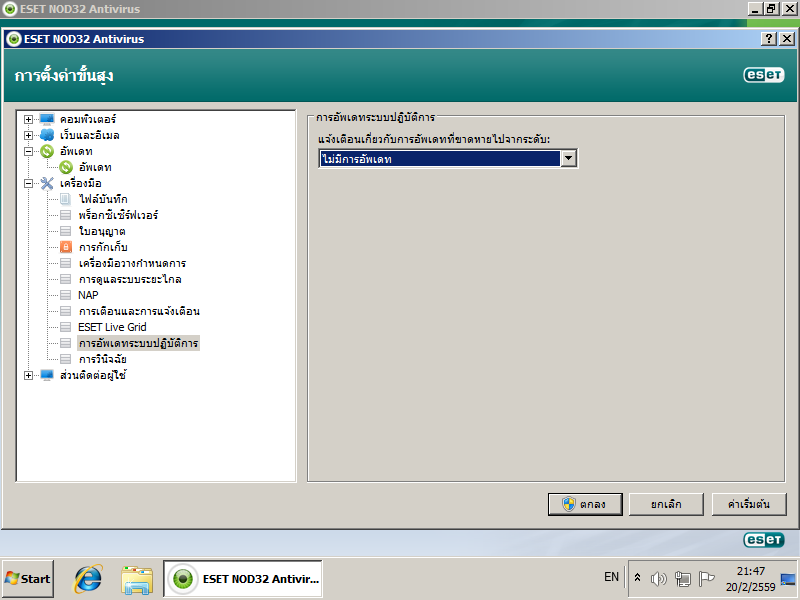Open the update level dropdown arrow

point(568,159)
